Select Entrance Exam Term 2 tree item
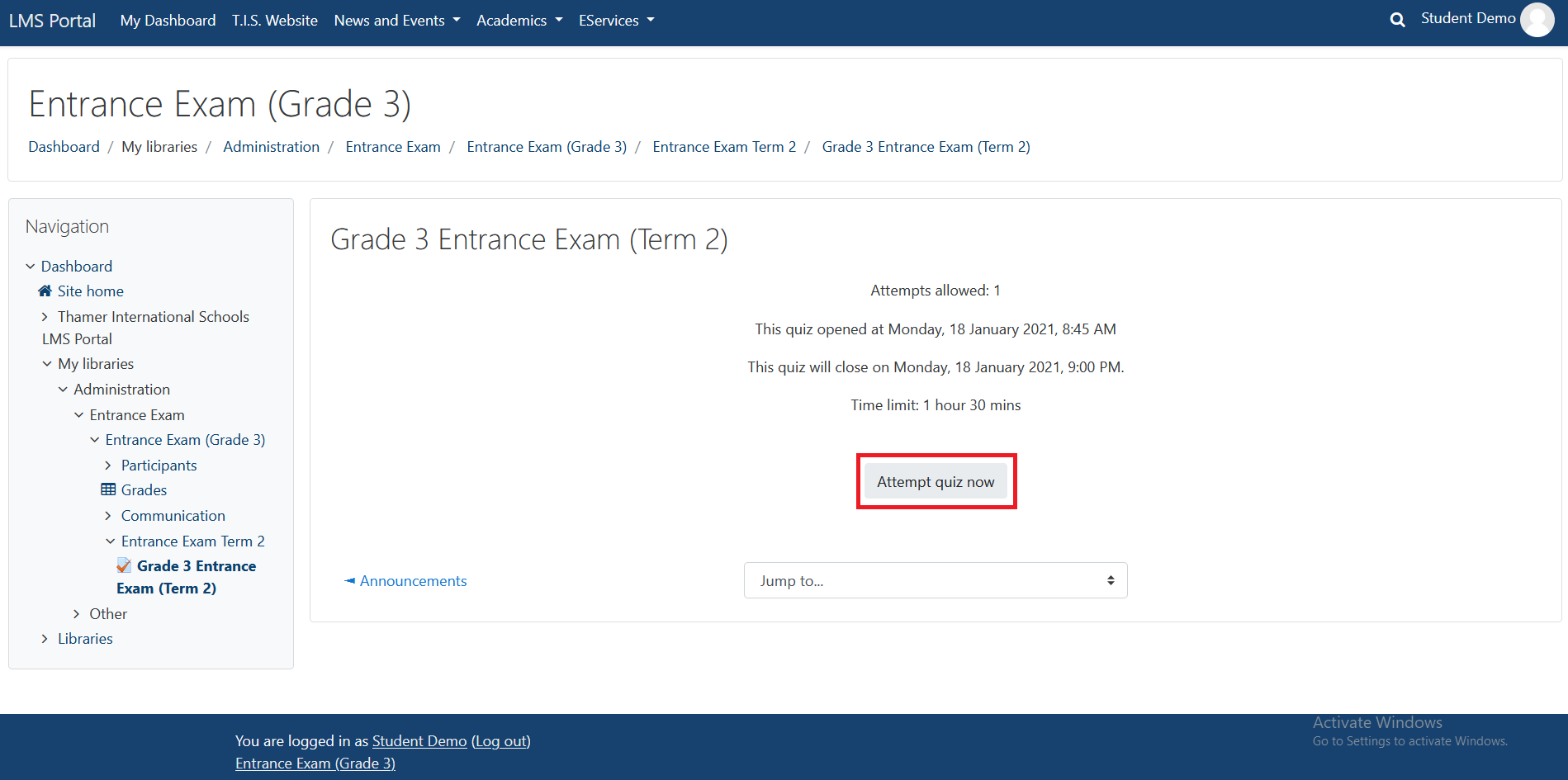This screenshot has width=1568, height=780. tap(192, 541)
